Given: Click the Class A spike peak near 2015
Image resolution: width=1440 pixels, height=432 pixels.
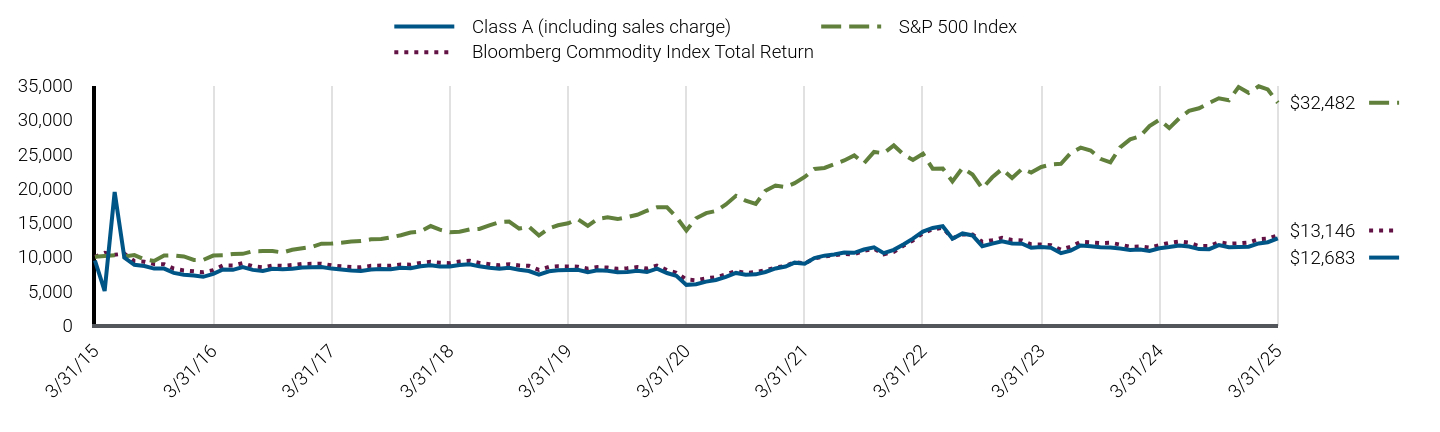Looking at the screenshot, I should [115, 193].
